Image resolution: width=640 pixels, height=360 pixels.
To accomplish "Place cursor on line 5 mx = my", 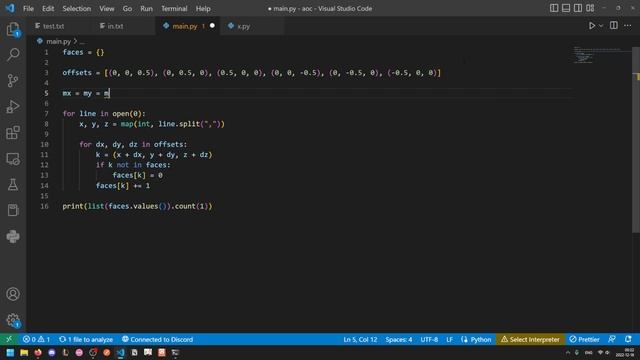I will (x=86, y=93).
